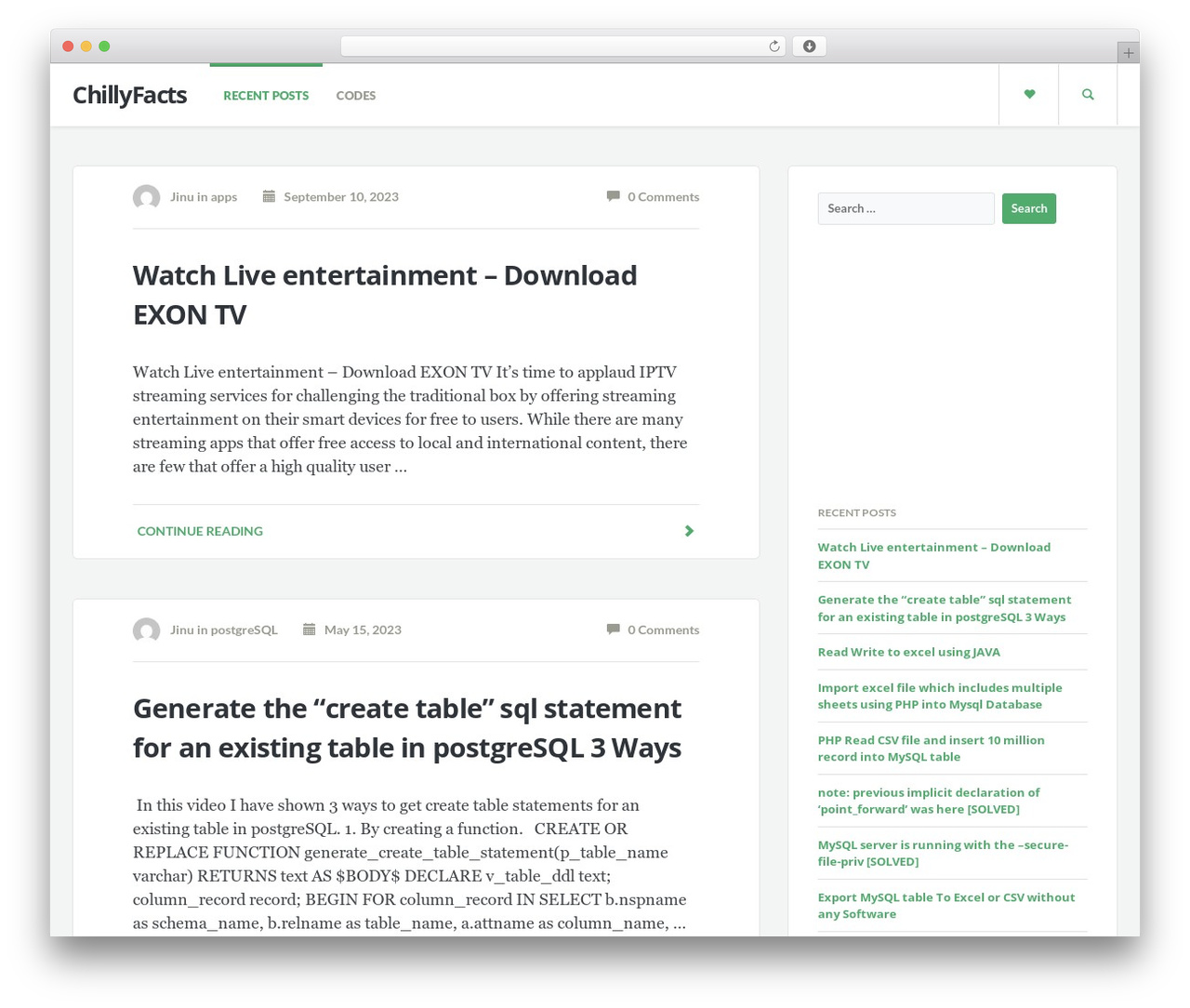Click the heart icon in header
This screenshot has width=1190, height=1008.
(x=1029, y=94)
